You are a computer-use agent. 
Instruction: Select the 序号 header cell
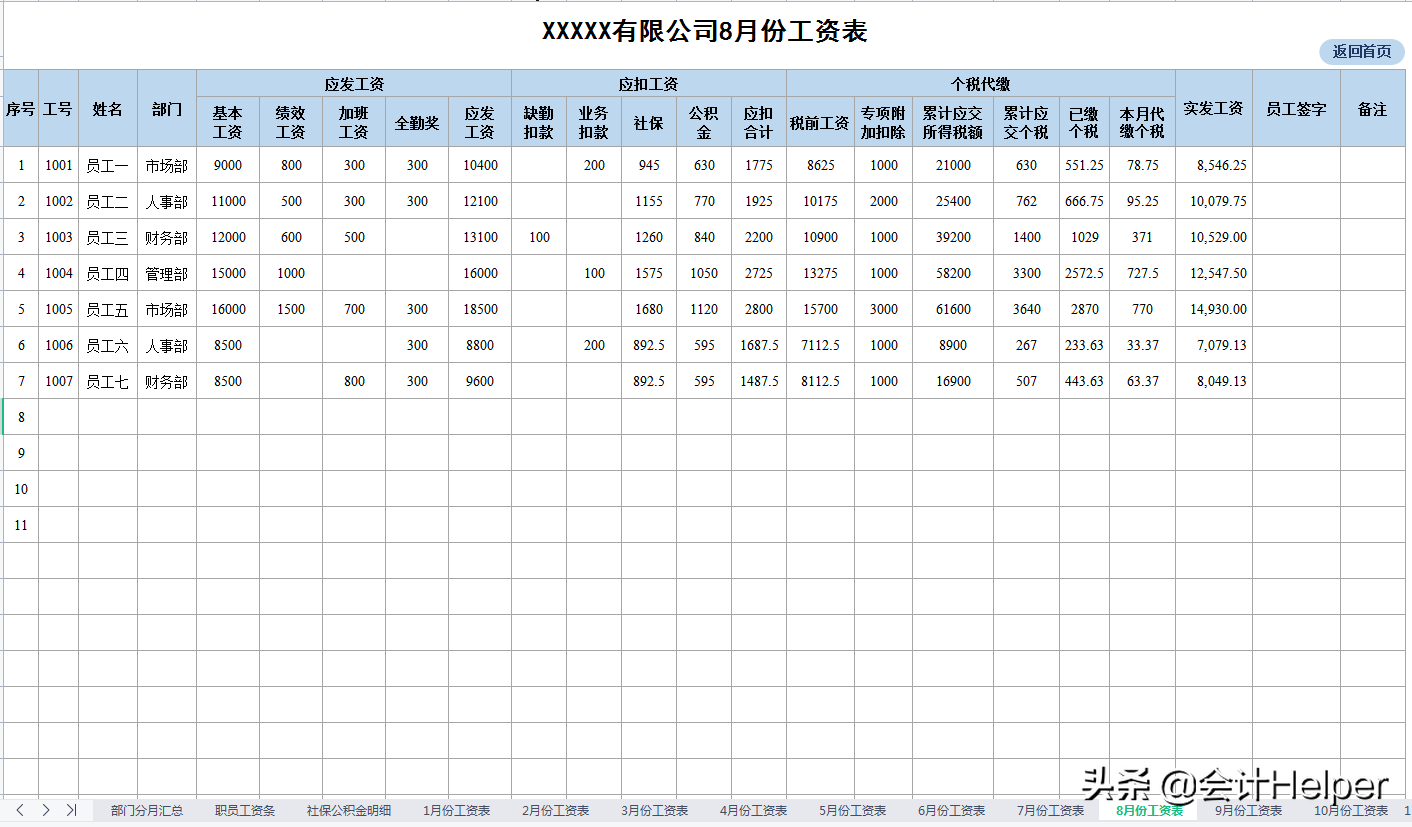(x=21, y=109)
